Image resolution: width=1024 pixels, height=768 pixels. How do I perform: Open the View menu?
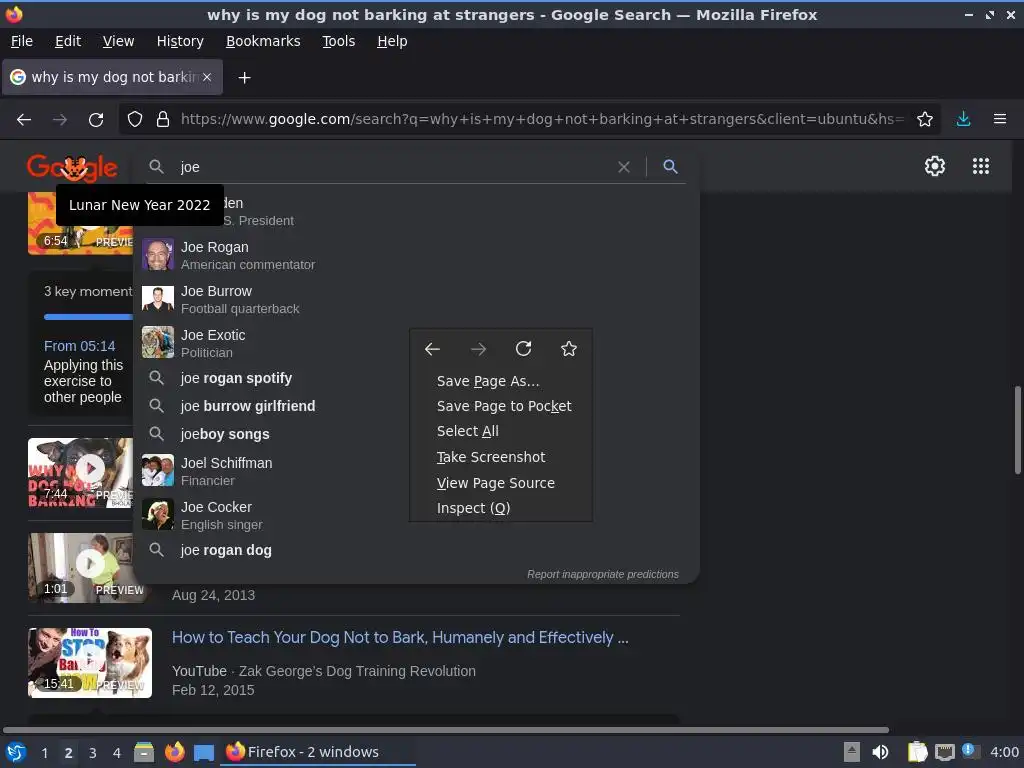[118, 41]
